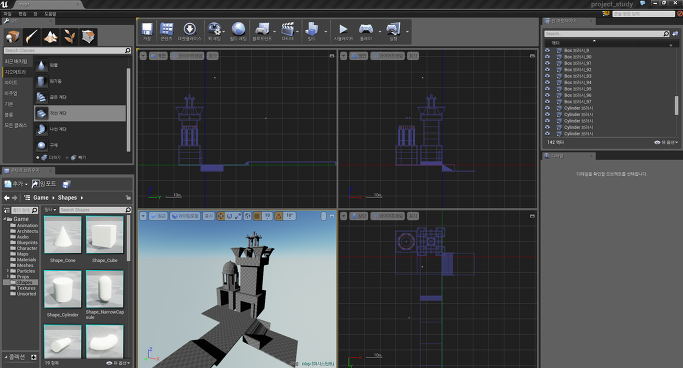Open Add New dropdown in Content Browser
Viewport: 683px width, 368px height.
(16, 184)
